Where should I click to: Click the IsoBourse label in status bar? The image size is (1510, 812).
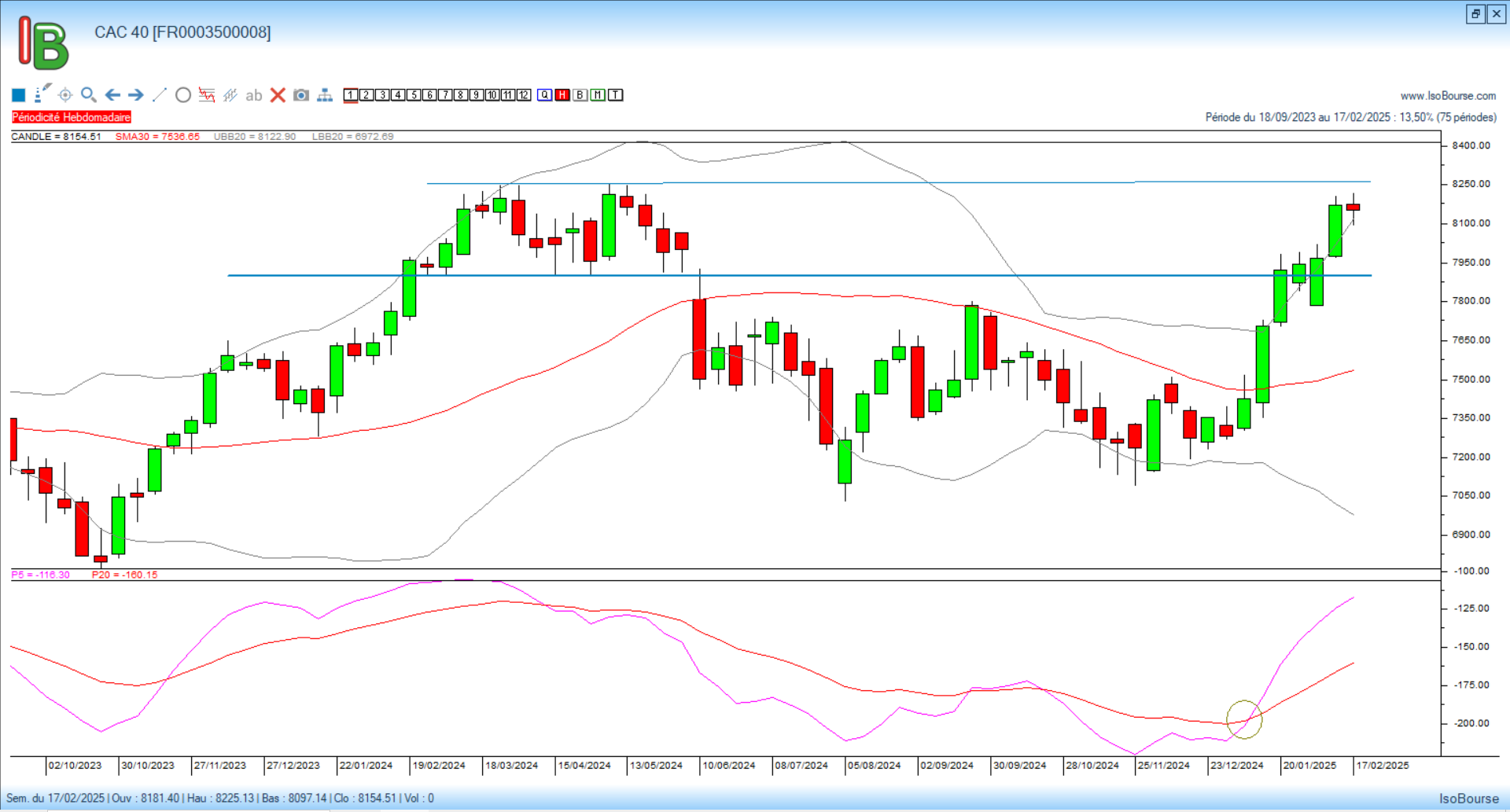click(x=1469, y=799)
